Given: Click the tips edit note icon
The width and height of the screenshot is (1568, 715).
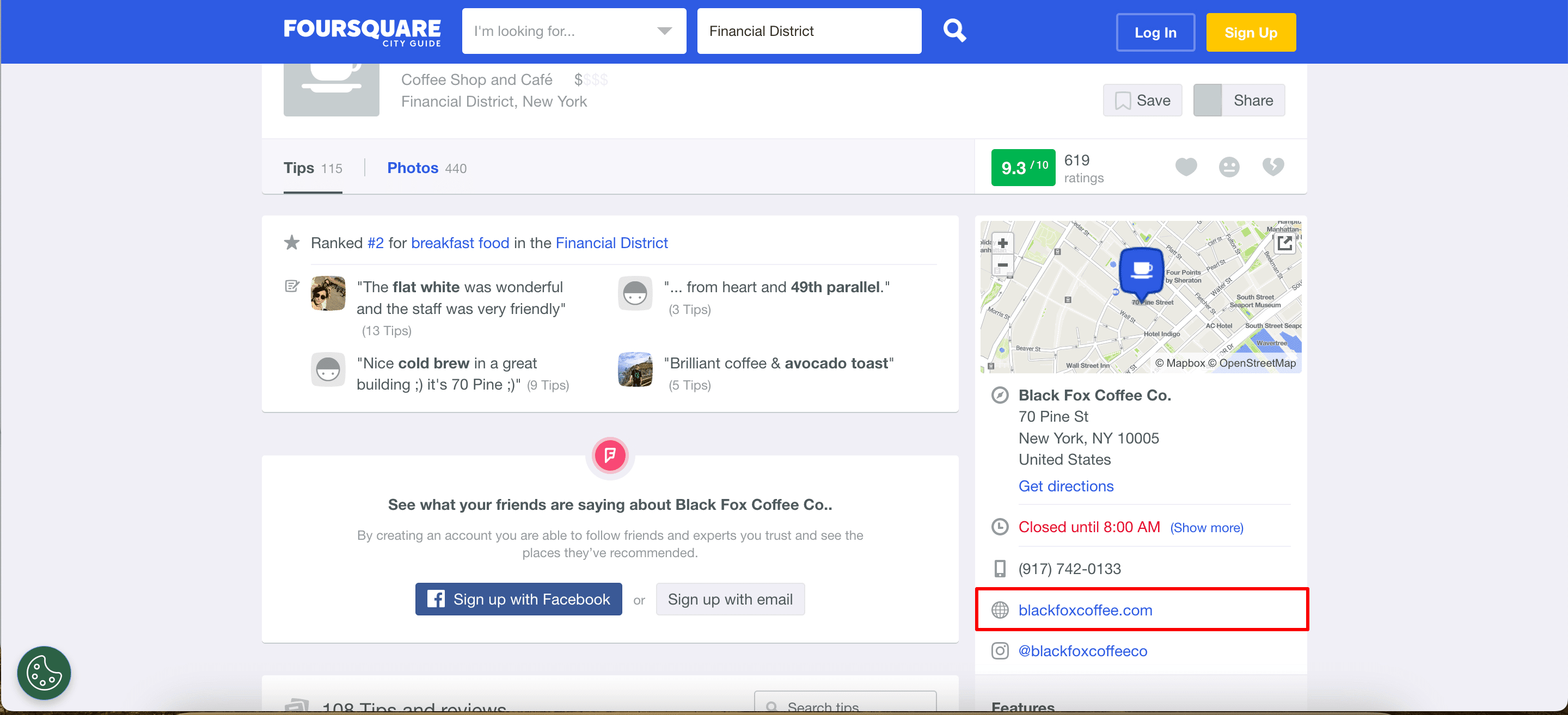Looking at the screenshot, I should [292, 286].
